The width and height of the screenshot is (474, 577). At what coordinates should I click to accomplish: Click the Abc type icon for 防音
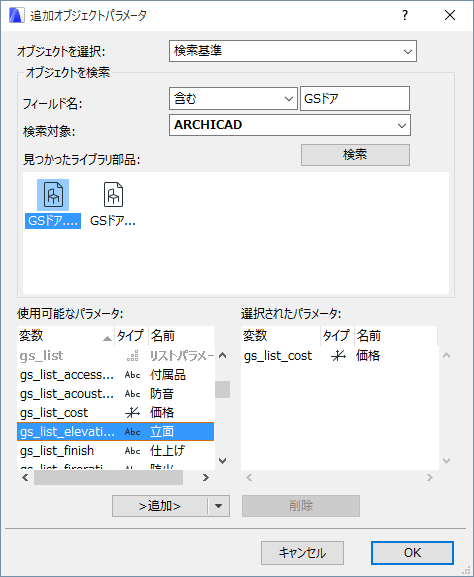click(x=132, y=394)
